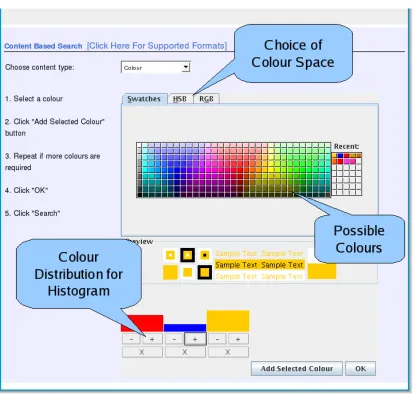The height and width of the screenshot is (394, 414).
Task: Click the Content Based Search heading
Action: pyautogui.click(x=43, y=46)
